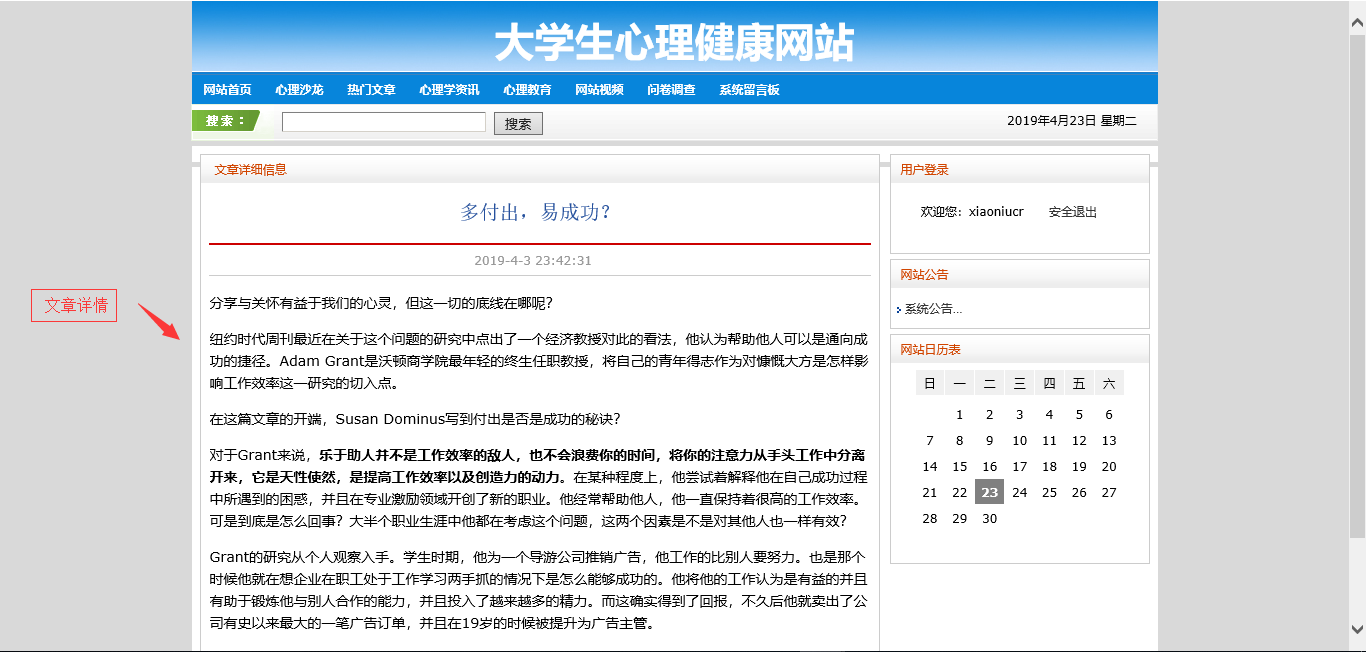Open 热门文章 navigation item
The image size is (1366, 652).
tap(371, 90)
